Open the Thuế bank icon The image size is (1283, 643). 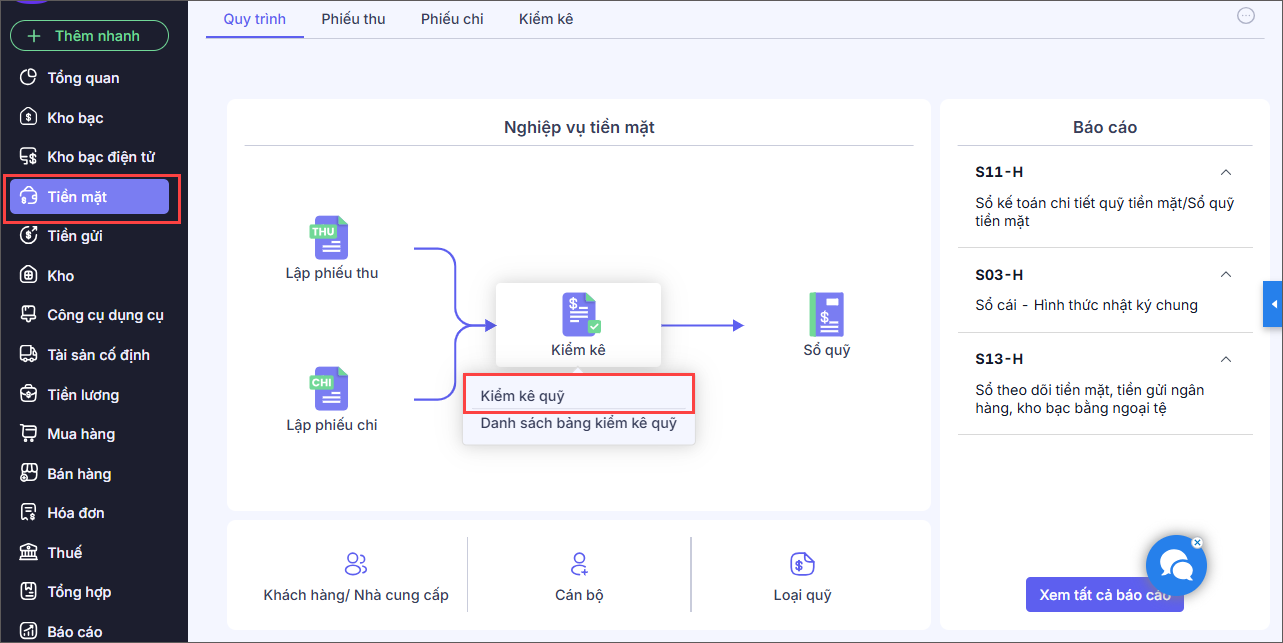pos(29,553)
